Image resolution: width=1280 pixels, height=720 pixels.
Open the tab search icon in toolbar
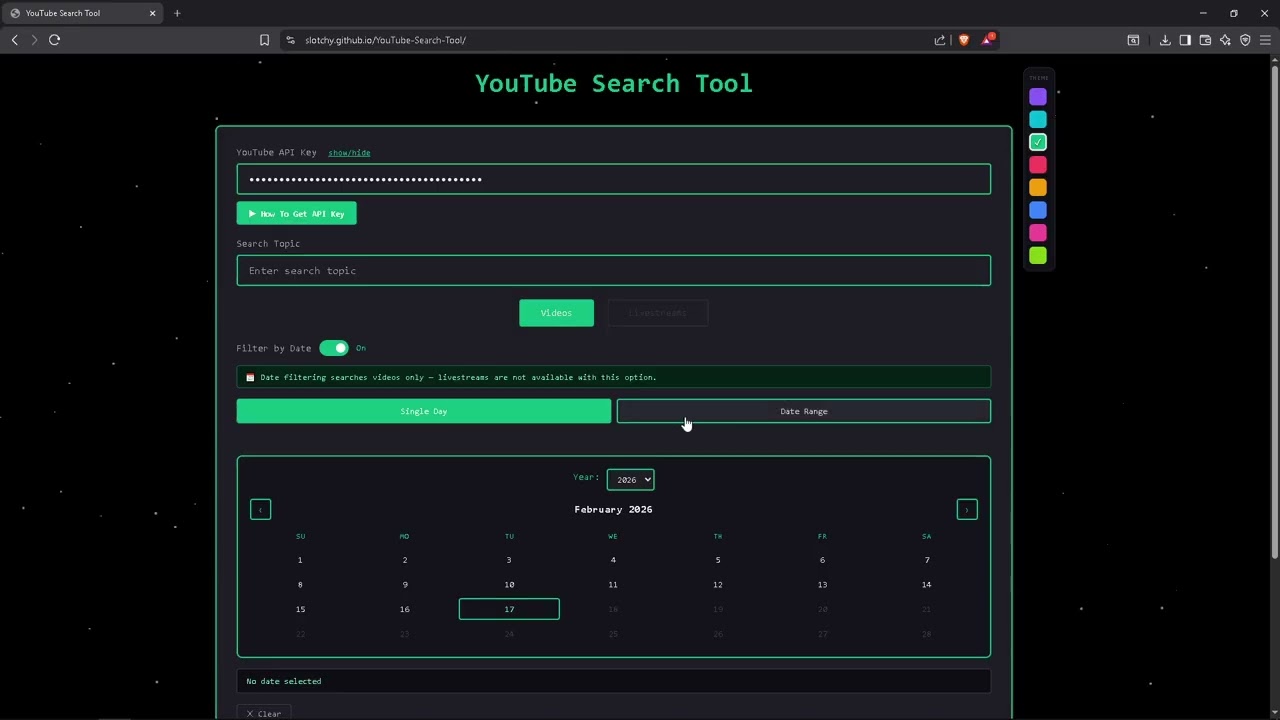click(1133, 40)
